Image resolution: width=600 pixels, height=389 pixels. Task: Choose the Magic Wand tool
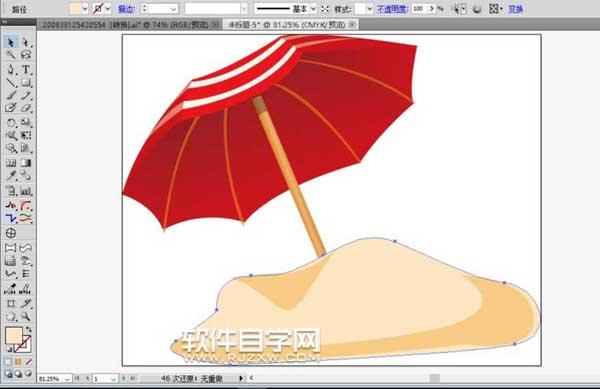(10, 55)
